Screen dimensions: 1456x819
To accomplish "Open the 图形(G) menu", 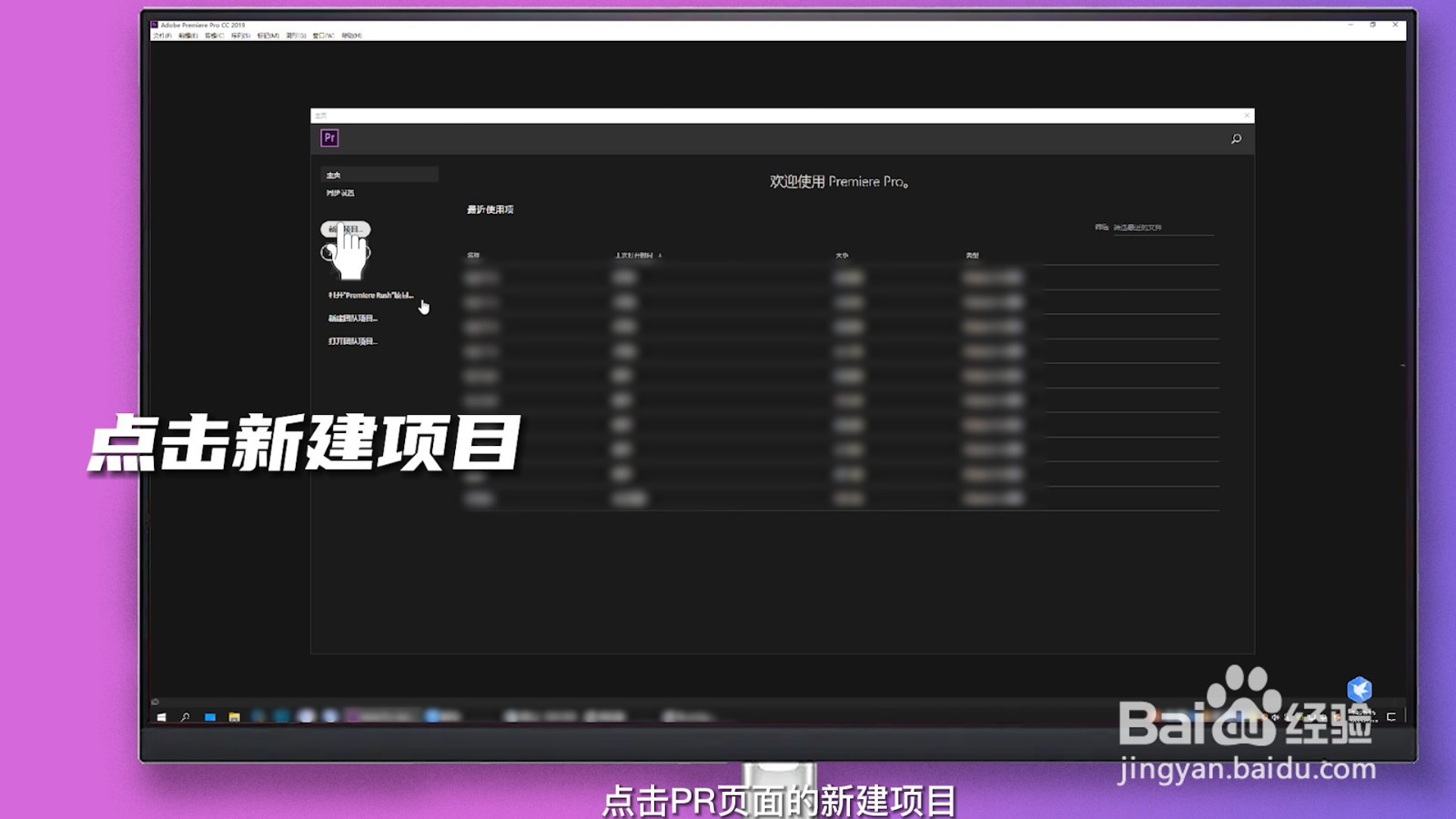I will (297, 35).
